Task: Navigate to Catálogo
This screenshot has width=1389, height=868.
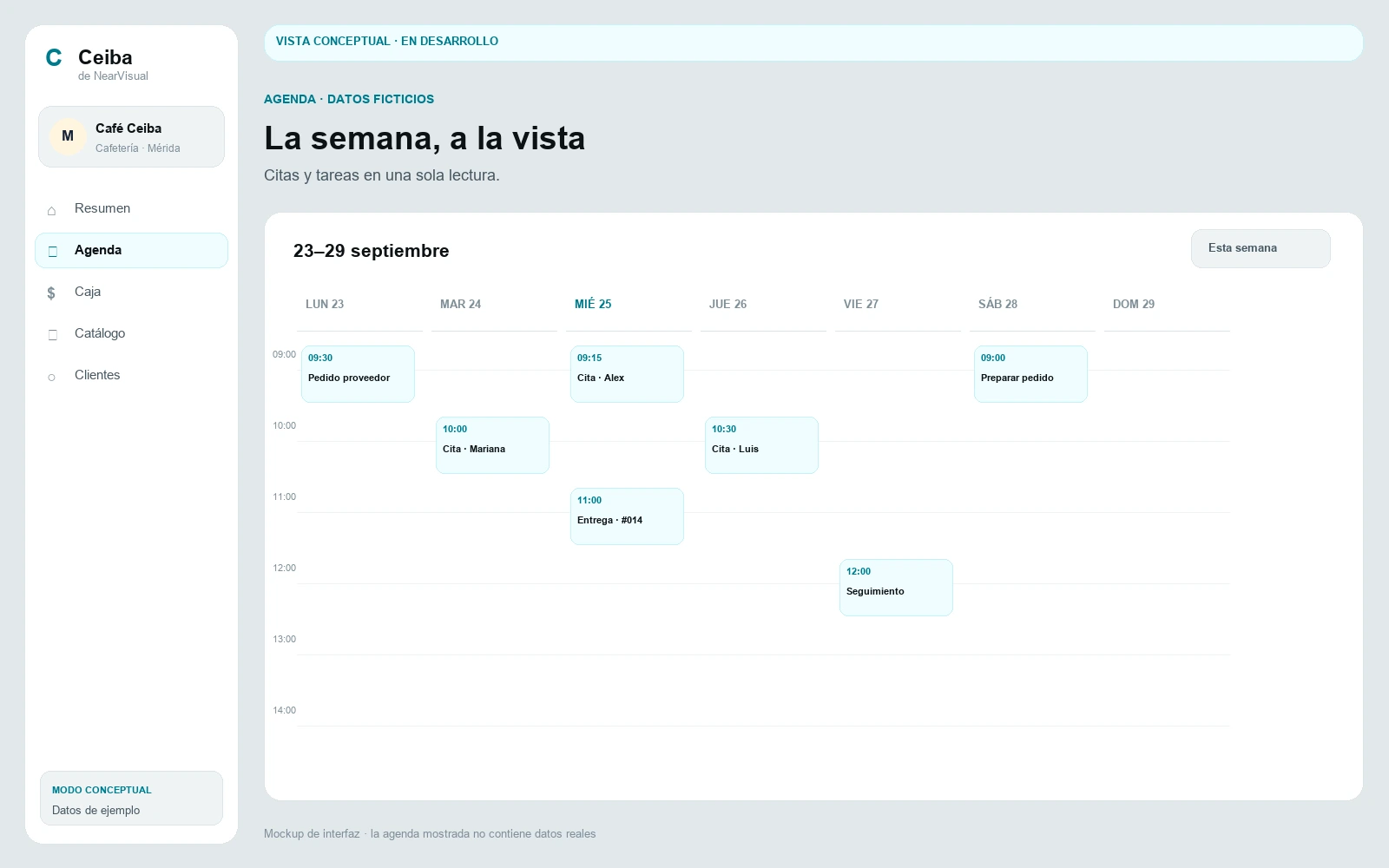Action: (x=131, y=333)
